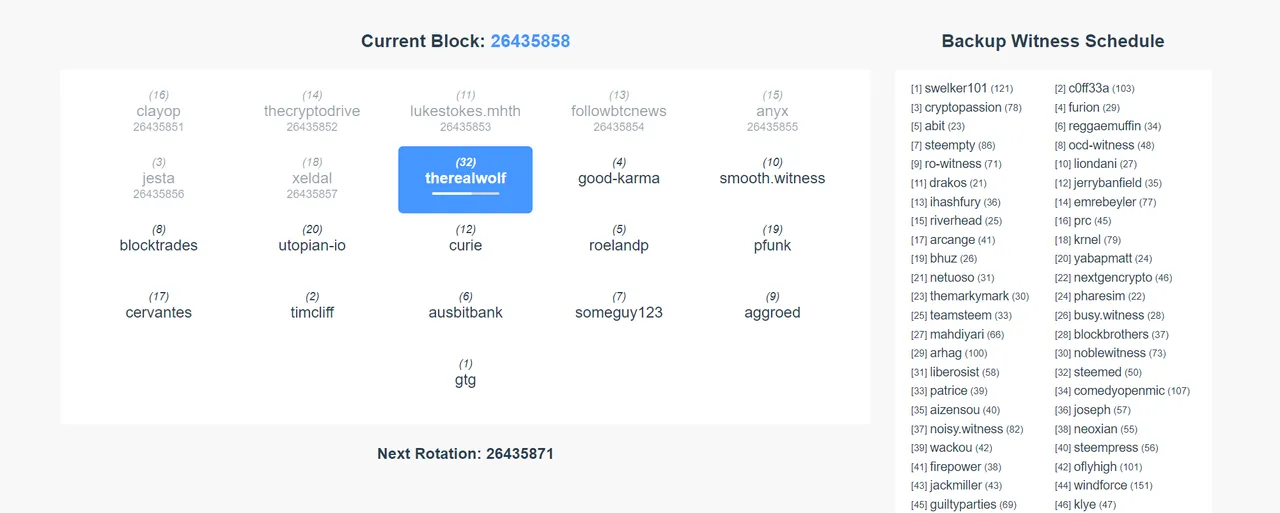The image size is (1280, 513).
Task: Open the good-karma witness
Action: (x=619, y=178)
